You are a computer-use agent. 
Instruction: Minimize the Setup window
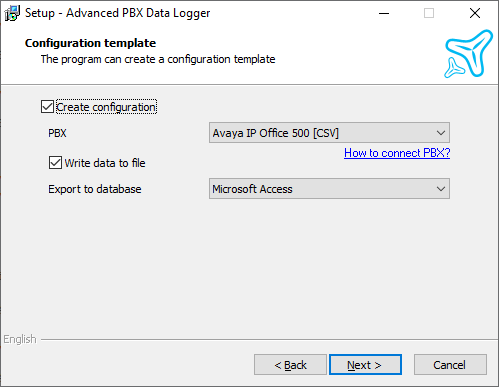pos(384,13)
